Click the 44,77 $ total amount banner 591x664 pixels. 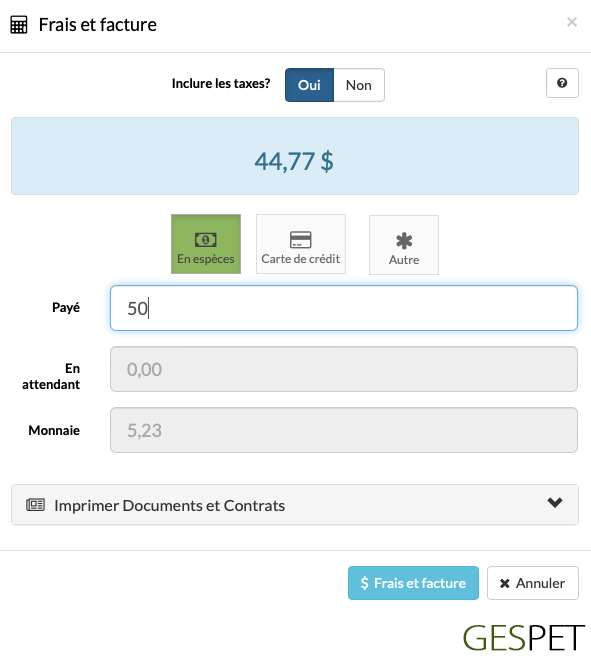295,156
